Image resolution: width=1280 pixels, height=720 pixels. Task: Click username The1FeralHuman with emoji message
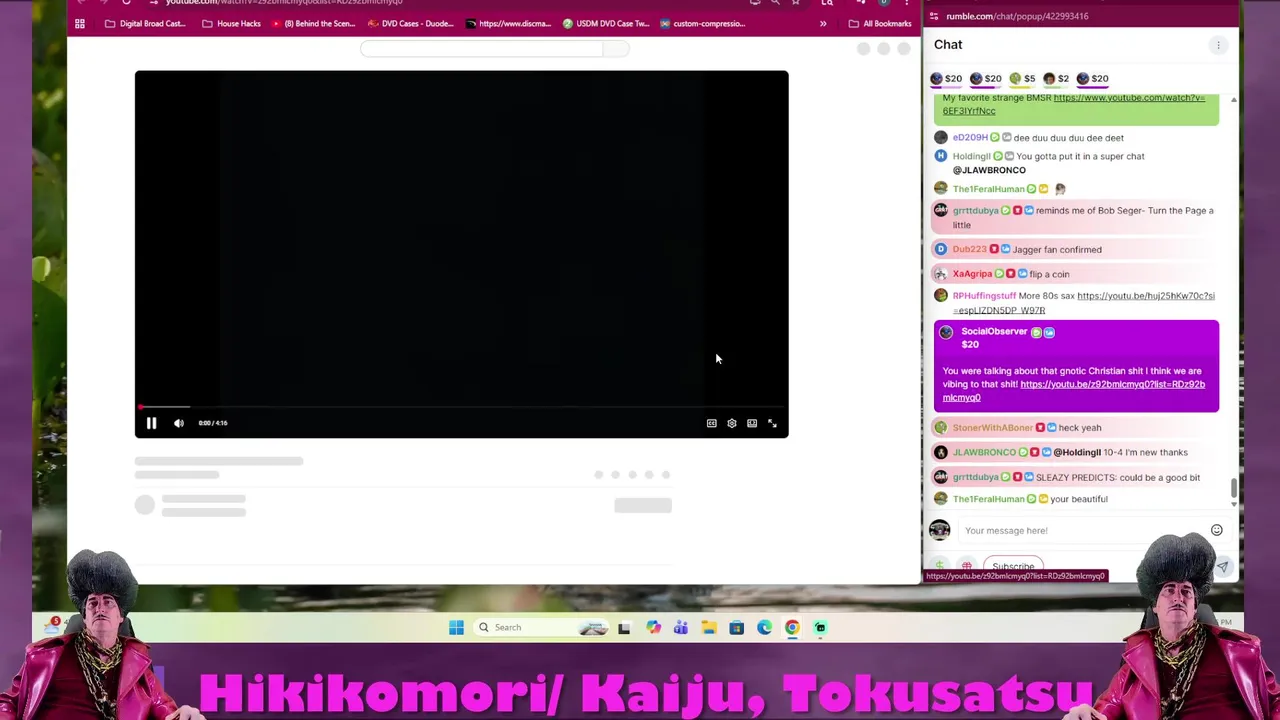pos(989,189)
